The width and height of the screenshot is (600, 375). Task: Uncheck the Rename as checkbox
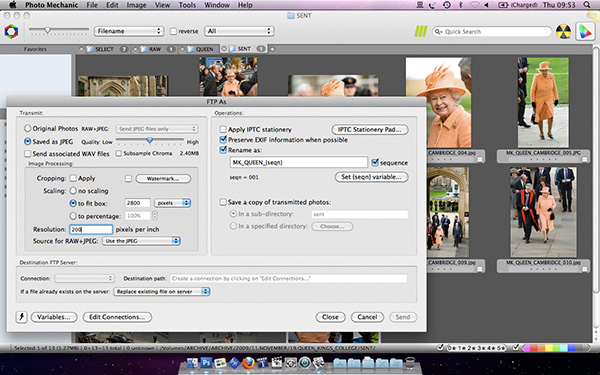tap(223, 150)
